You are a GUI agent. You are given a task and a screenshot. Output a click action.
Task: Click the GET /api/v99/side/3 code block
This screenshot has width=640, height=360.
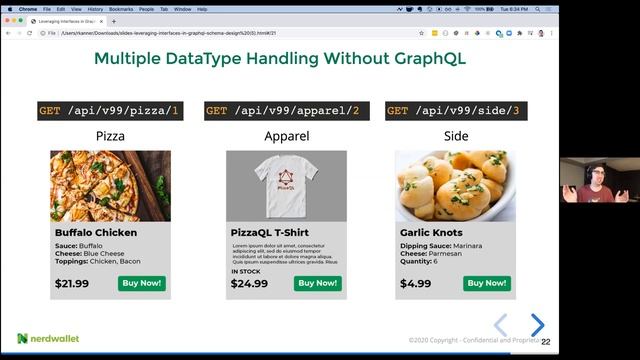coord(456,111)
